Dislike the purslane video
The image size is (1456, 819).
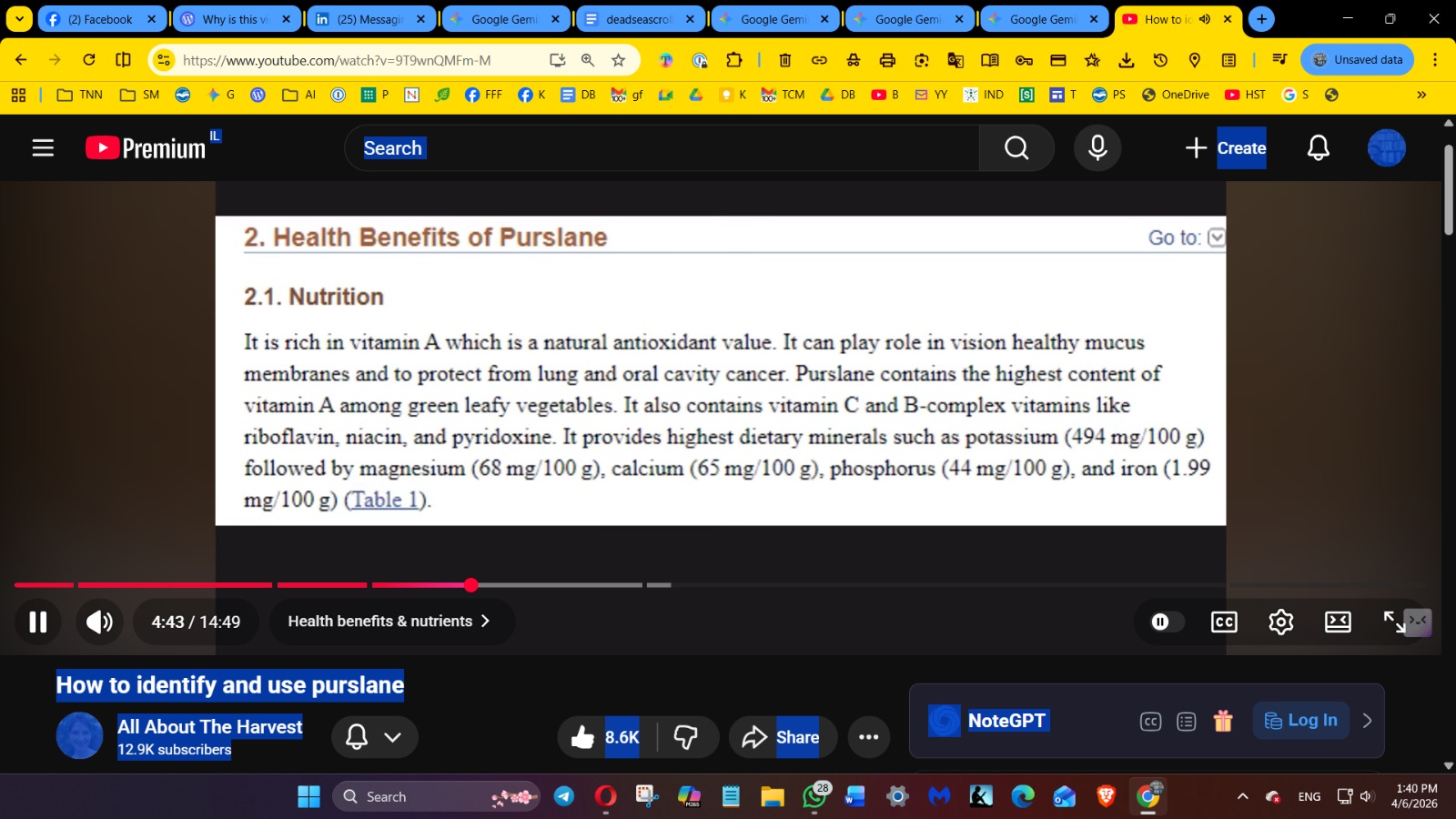(x=685, y=737)
